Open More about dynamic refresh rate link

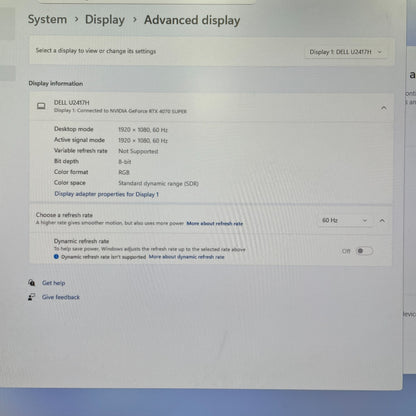pyautogui.click(x=186, y=257)
